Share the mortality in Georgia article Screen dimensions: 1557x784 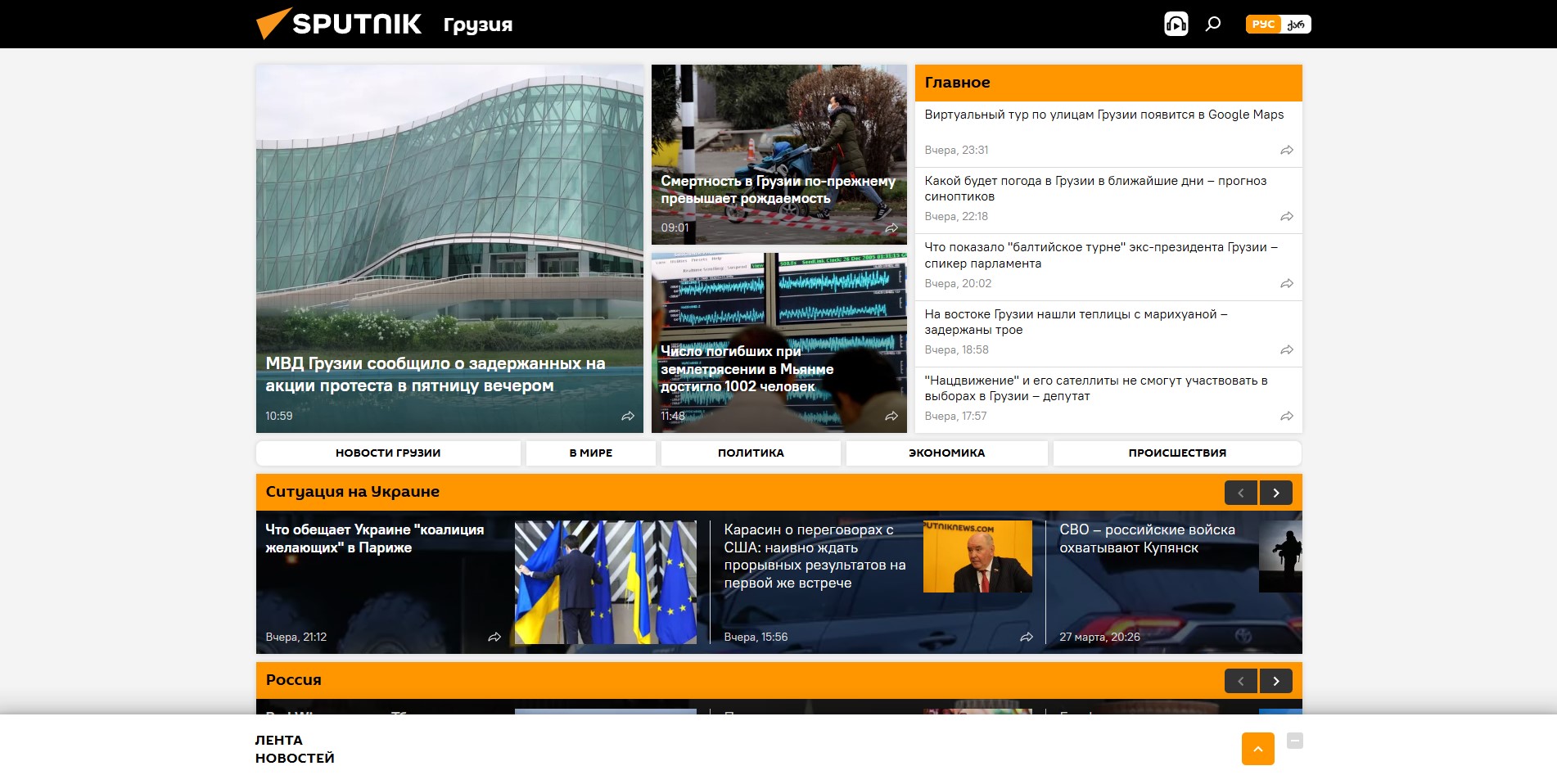coord(891,228)
